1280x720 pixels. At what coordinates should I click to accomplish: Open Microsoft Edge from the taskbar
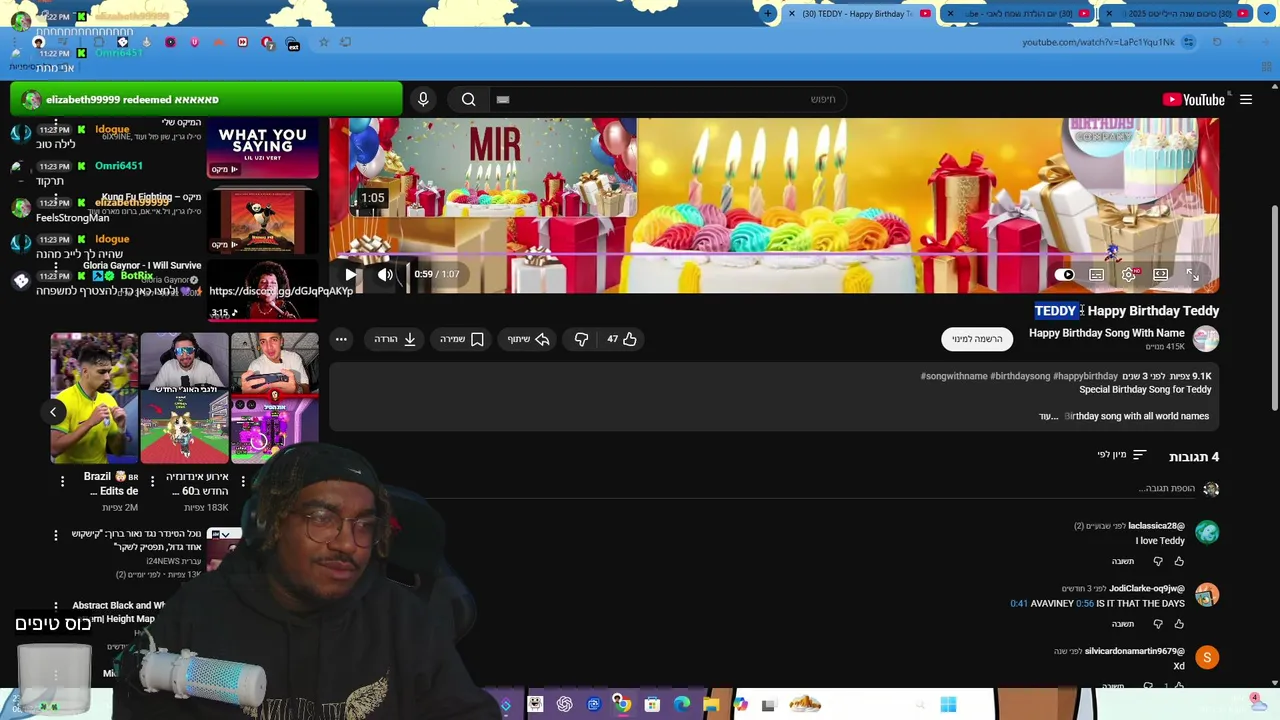[x=681, y=705]
